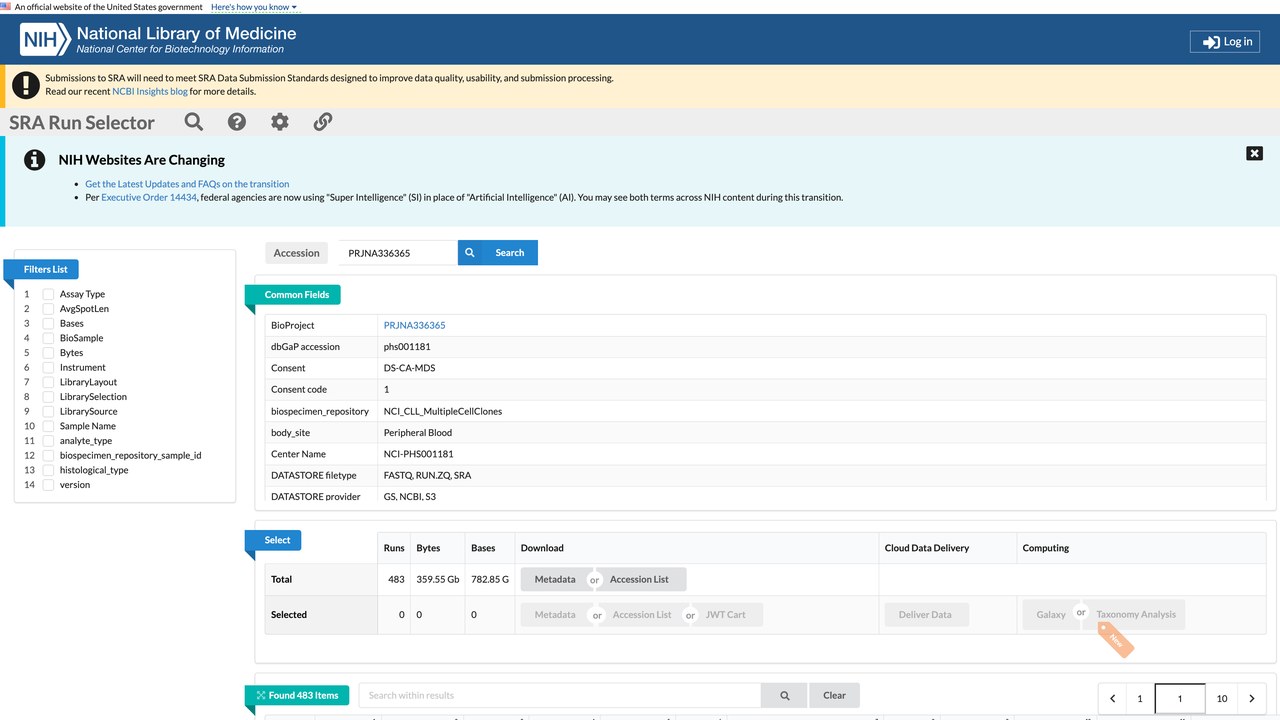Close the NIH Websites Are Changing banner
Viewport: 1280px width, 720px height.
[1255, 153]
